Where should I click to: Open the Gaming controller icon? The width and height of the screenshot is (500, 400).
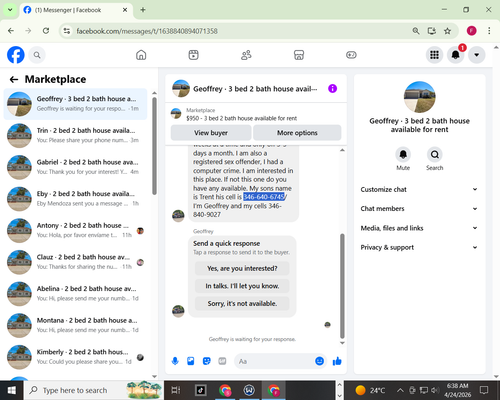(x=351, y=55)
